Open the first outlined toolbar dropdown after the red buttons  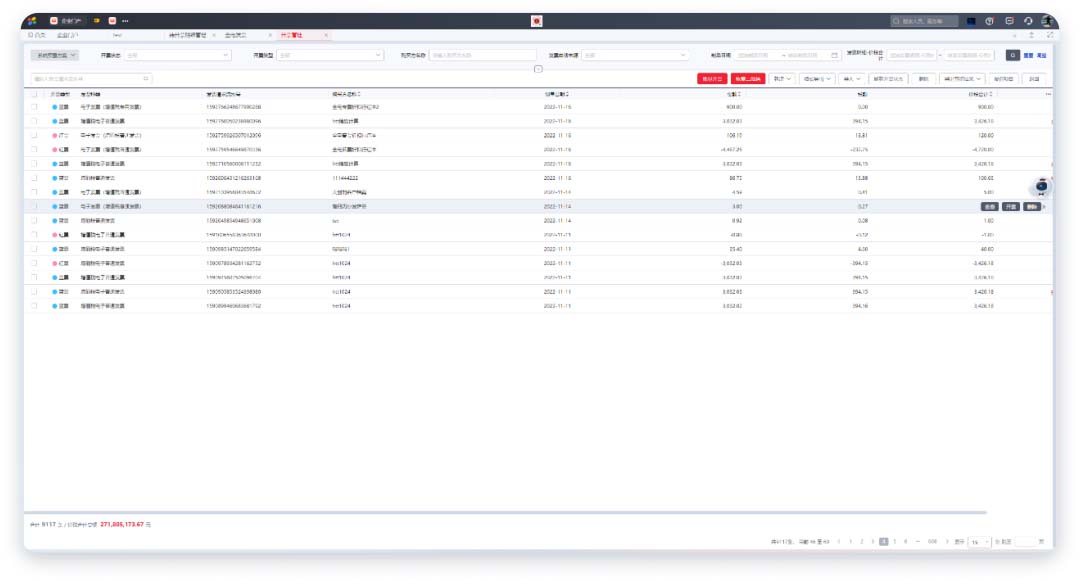click(x=781, y=79)
